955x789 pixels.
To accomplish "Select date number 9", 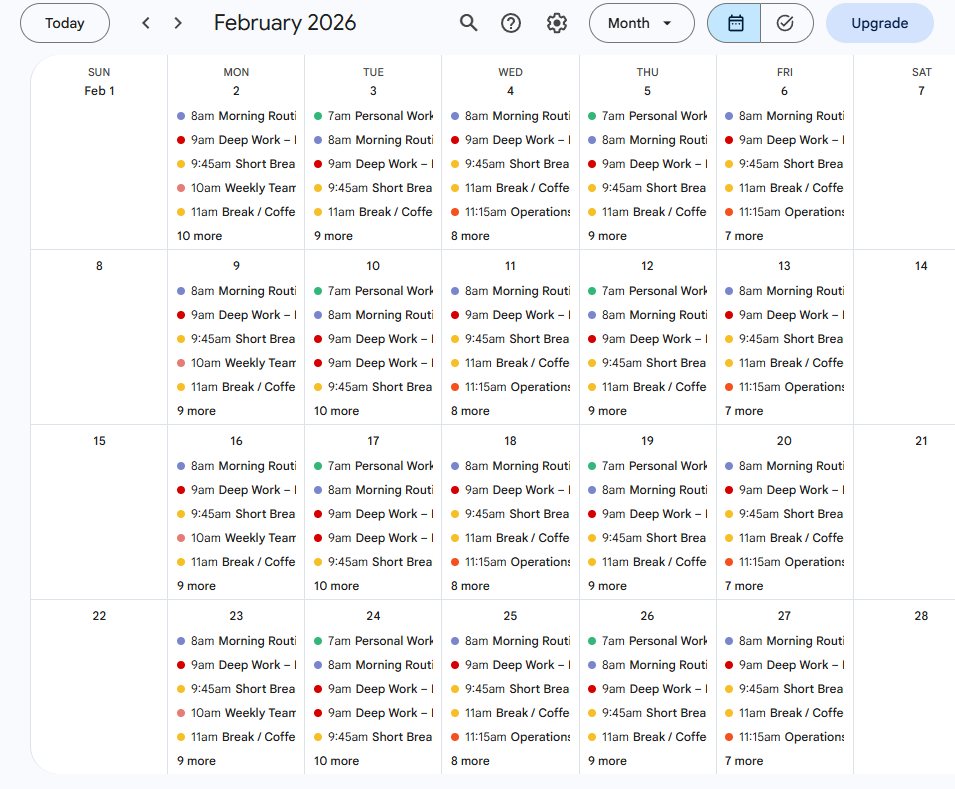I will pos(236,266).
